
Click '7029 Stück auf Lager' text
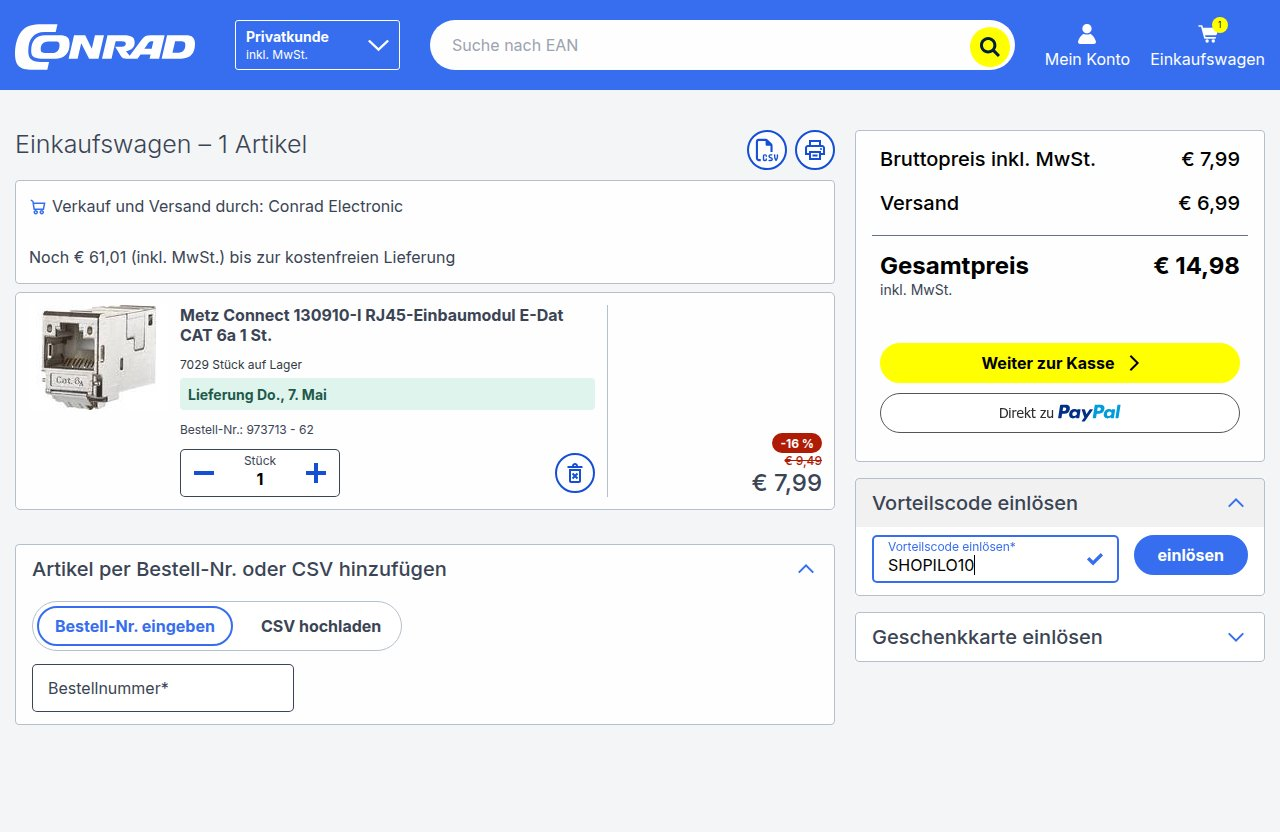coord(241,365)
